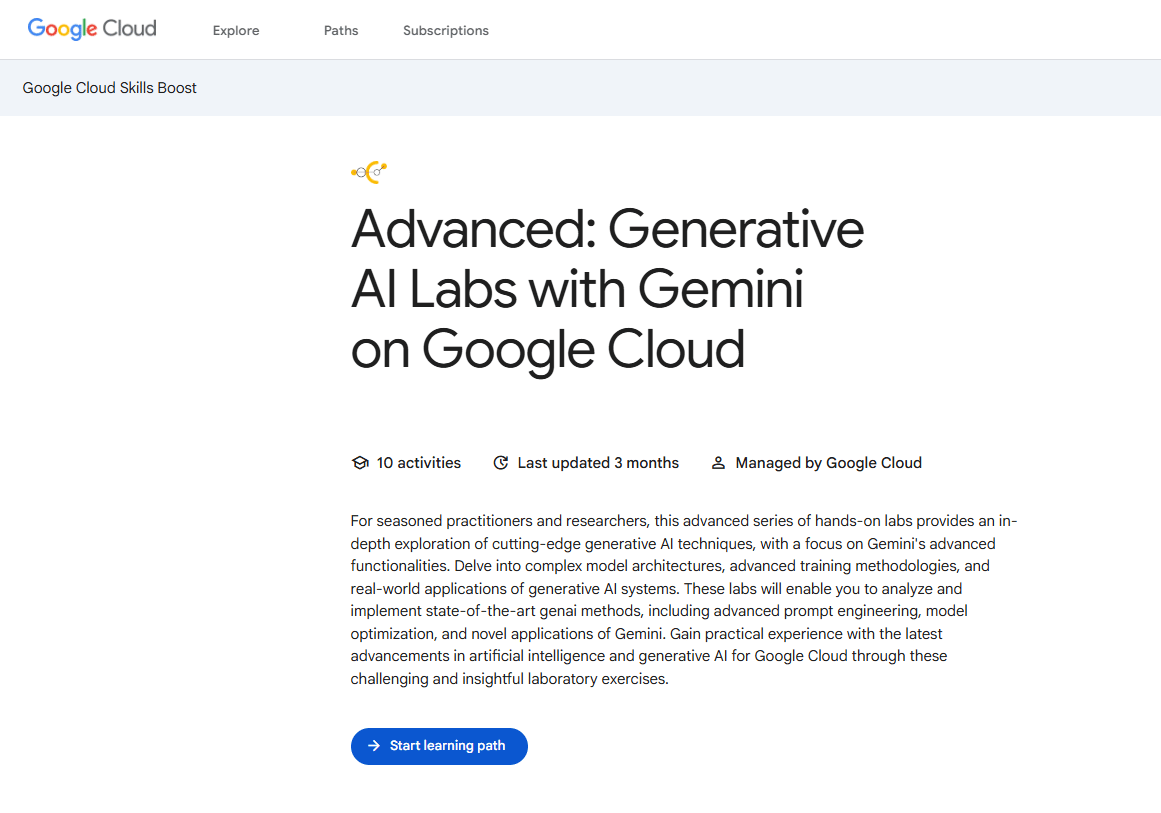Click 'Managed by Google Cloud' text
Screen dimensions: 1161x813
pos(829,463)
